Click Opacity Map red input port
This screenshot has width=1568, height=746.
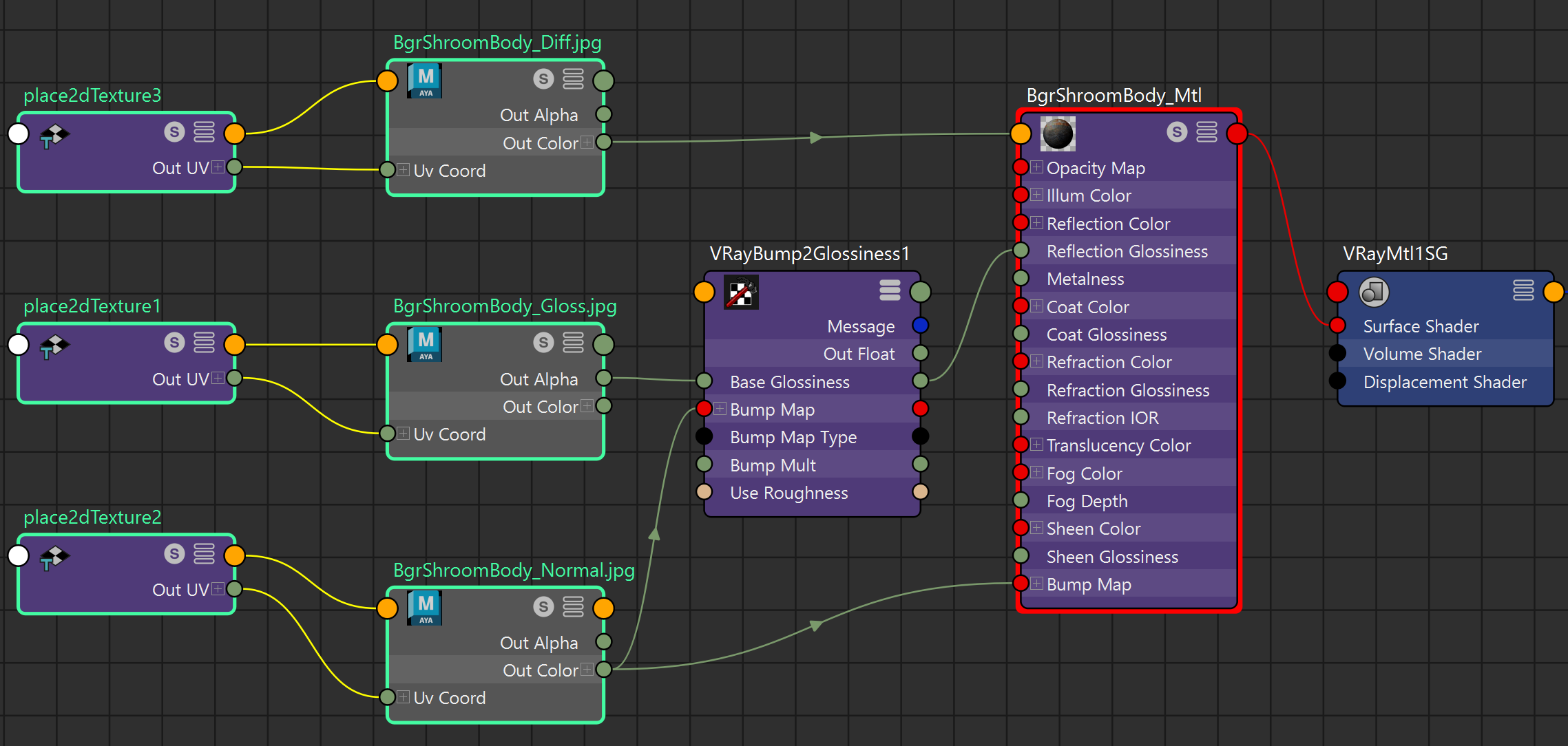pyautogui.click(x=1021, y=167)
